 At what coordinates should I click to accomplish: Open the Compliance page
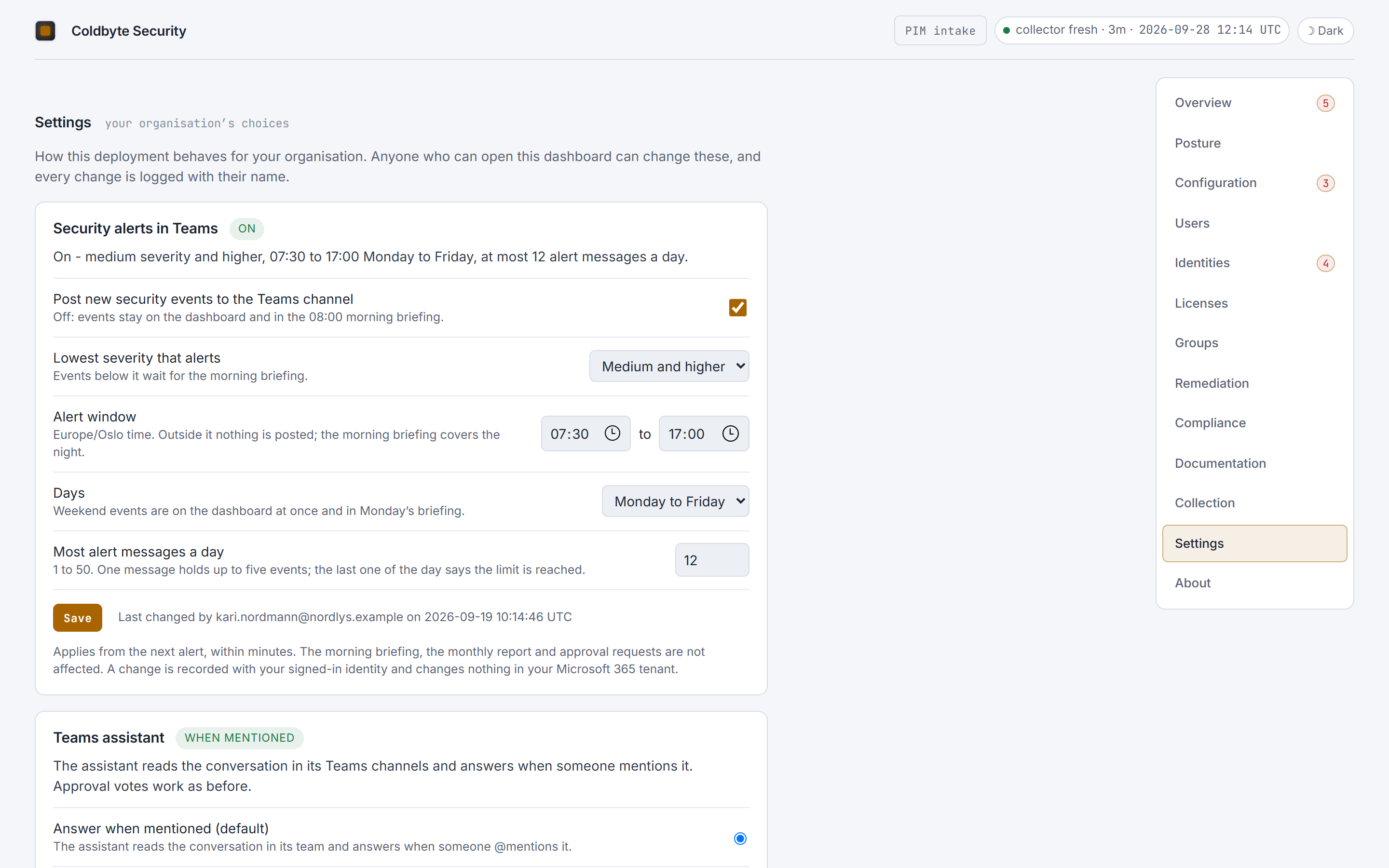1254,423
